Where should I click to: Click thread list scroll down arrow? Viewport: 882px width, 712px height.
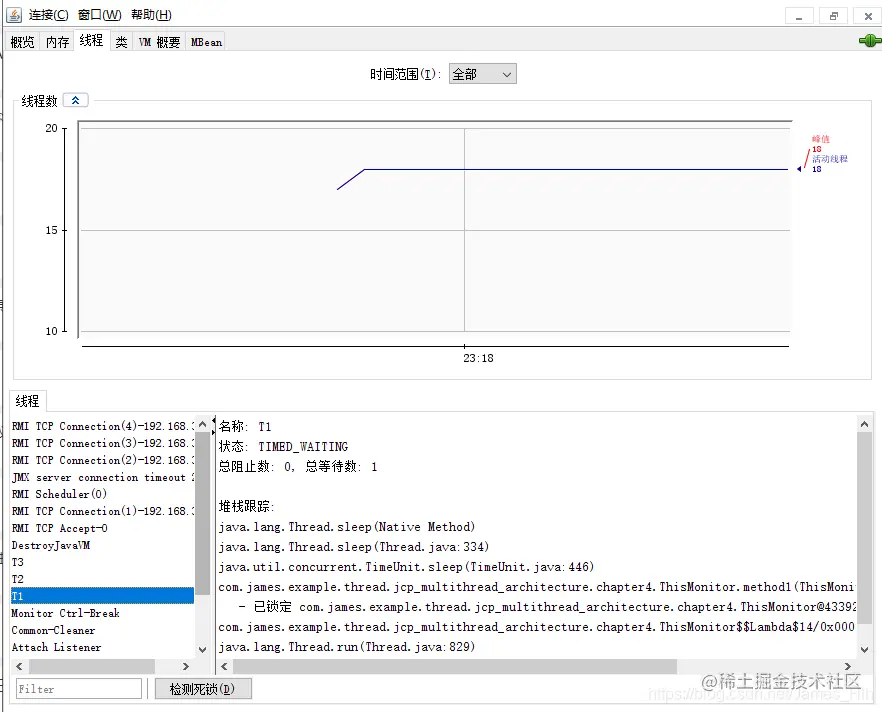202,650
